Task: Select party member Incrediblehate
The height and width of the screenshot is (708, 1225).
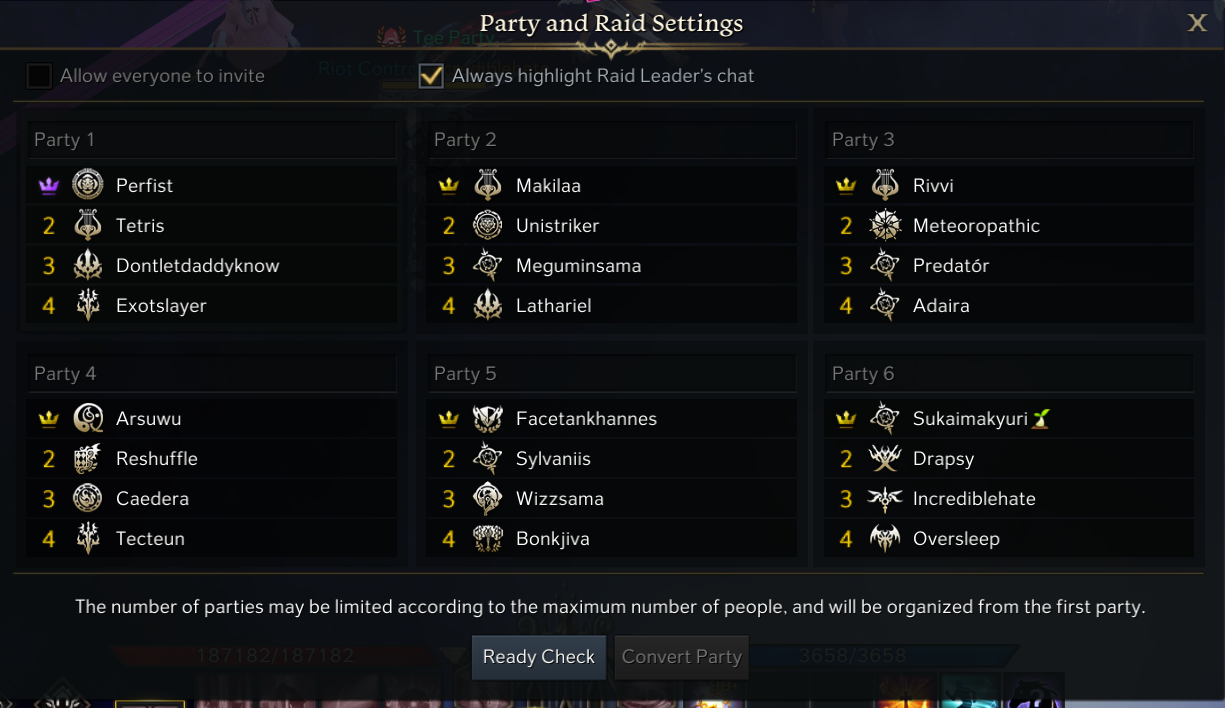Action: pos(973,498)
